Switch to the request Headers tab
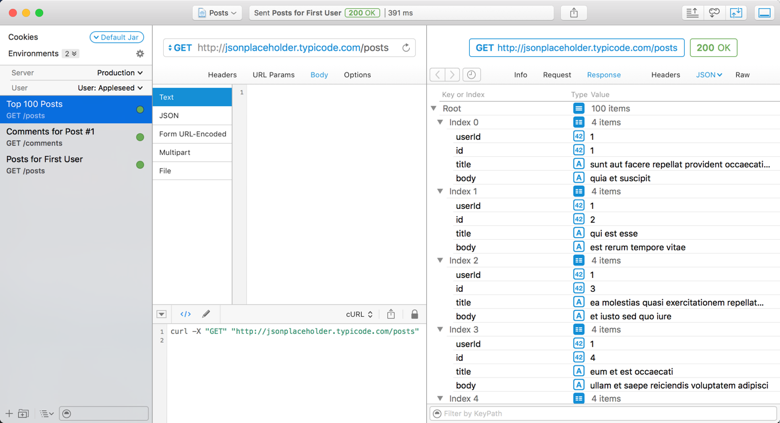The width and height of the screenshot is (780, 423). click(x=222, y=75)
